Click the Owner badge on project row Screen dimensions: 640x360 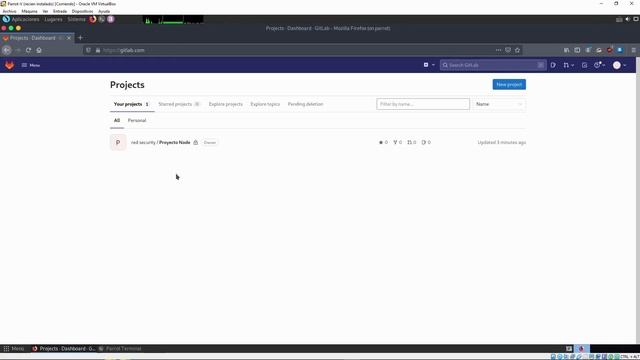pos(210,142)
